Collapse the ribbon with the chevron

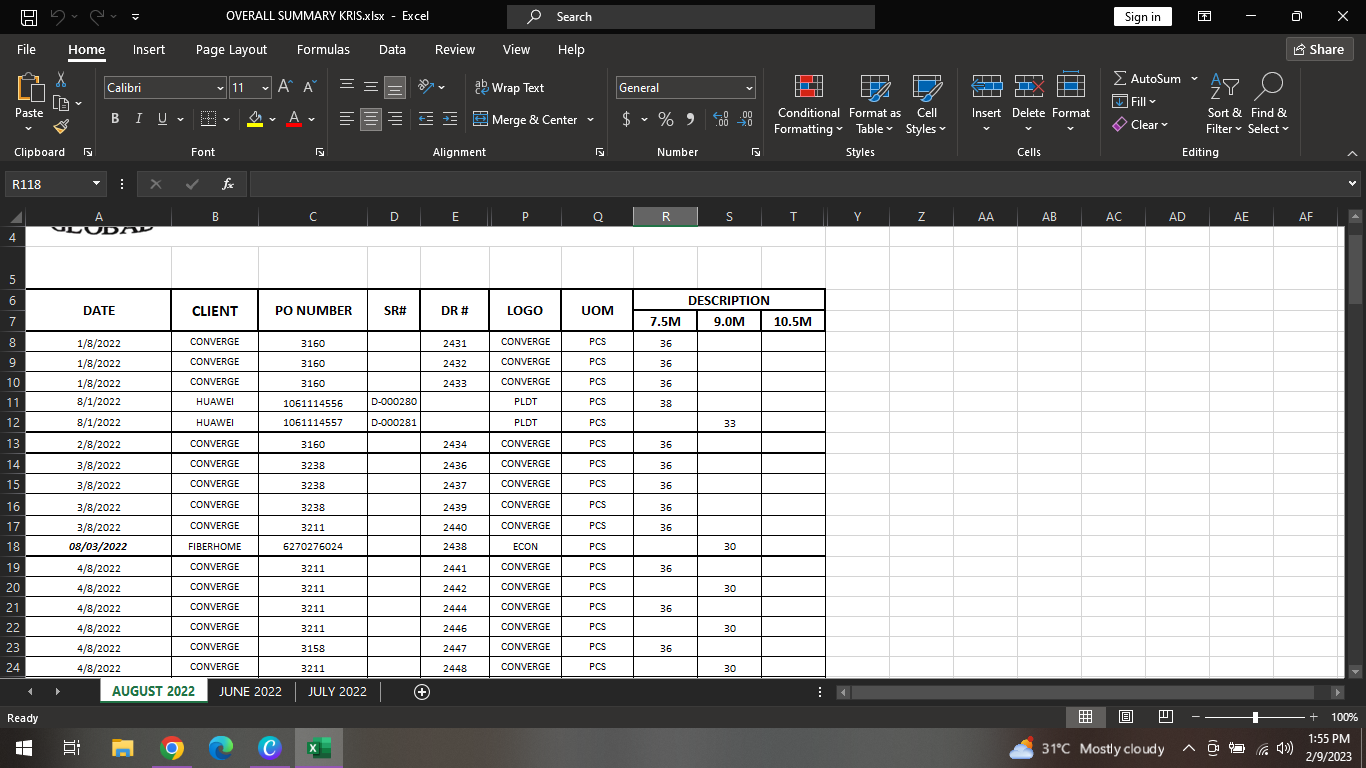(1353, 153)
